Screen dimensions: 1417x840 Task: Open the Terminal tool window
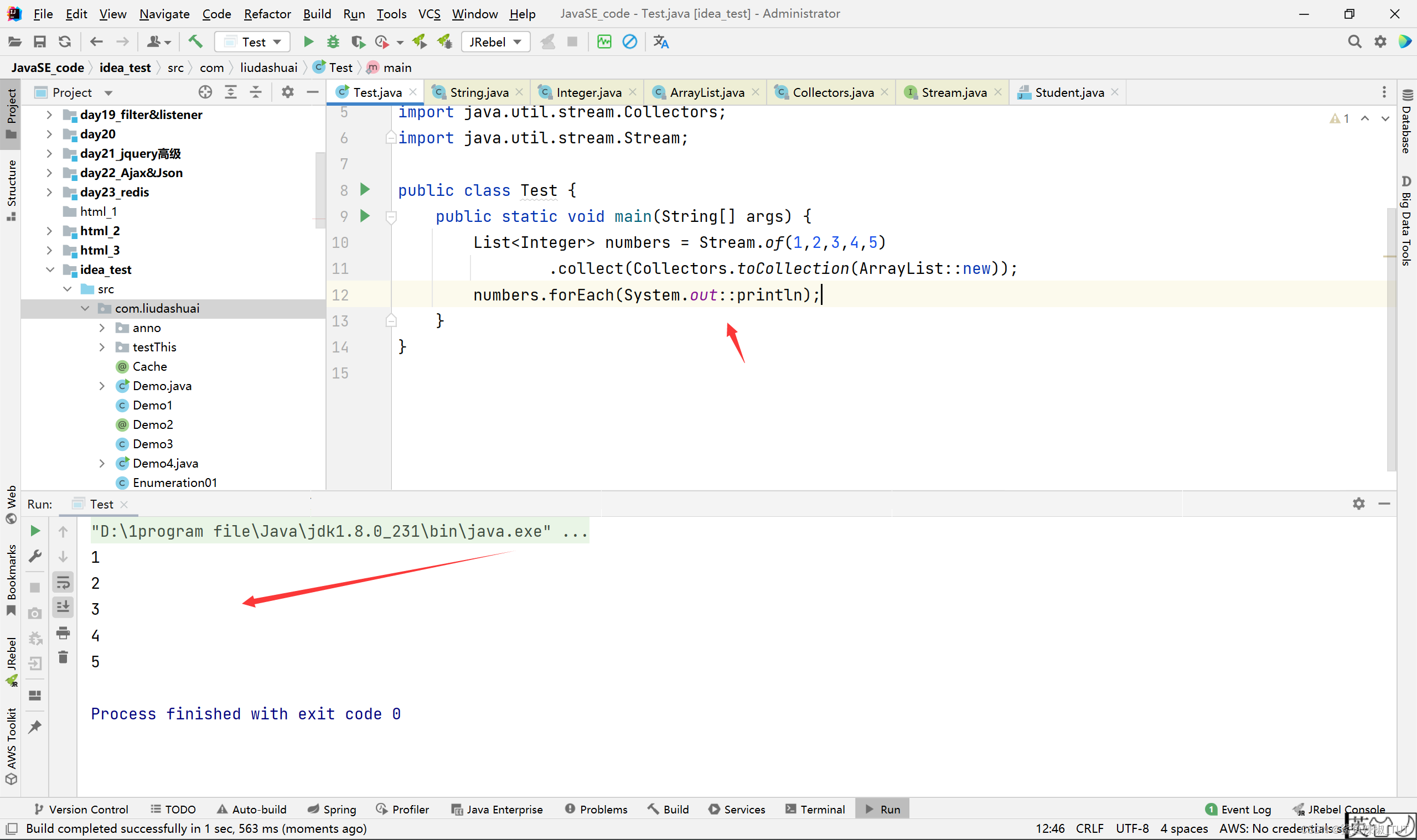click(815, 810)
